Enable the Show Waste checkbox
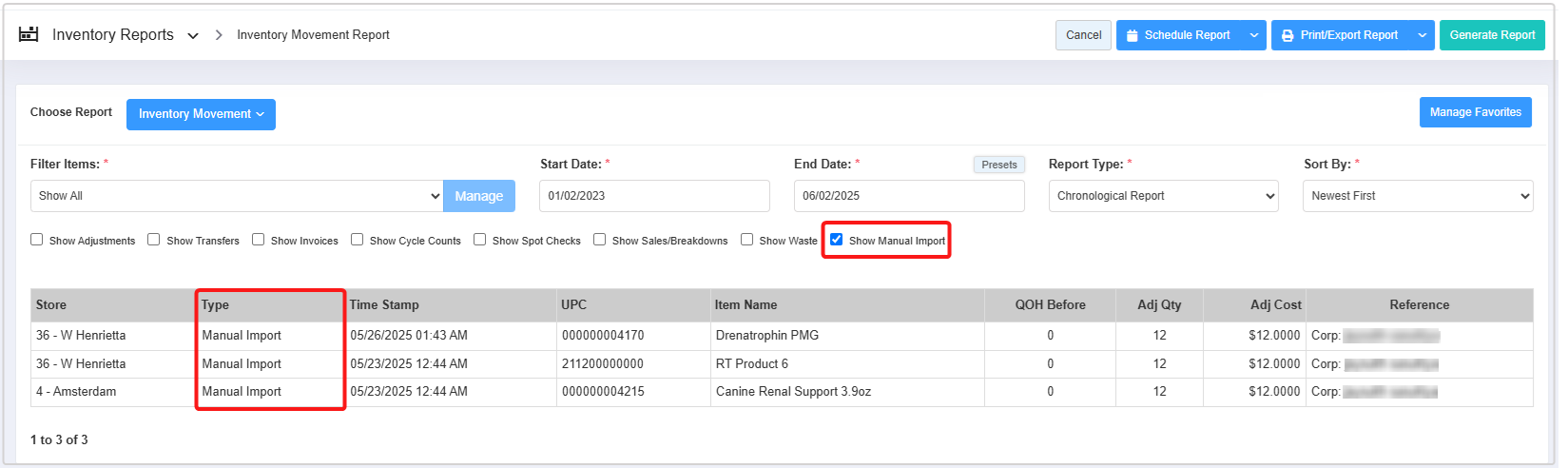 747,240
